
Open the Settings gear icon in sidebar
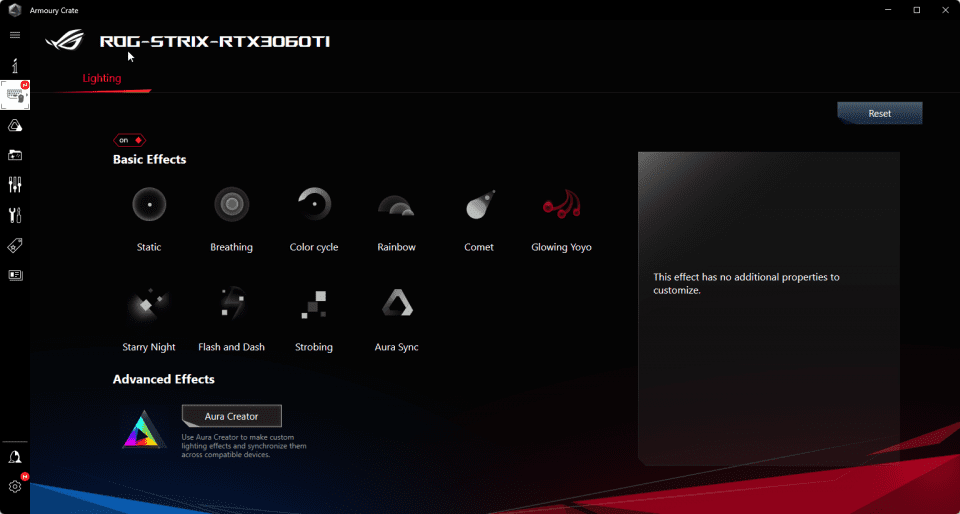point(15,486)
